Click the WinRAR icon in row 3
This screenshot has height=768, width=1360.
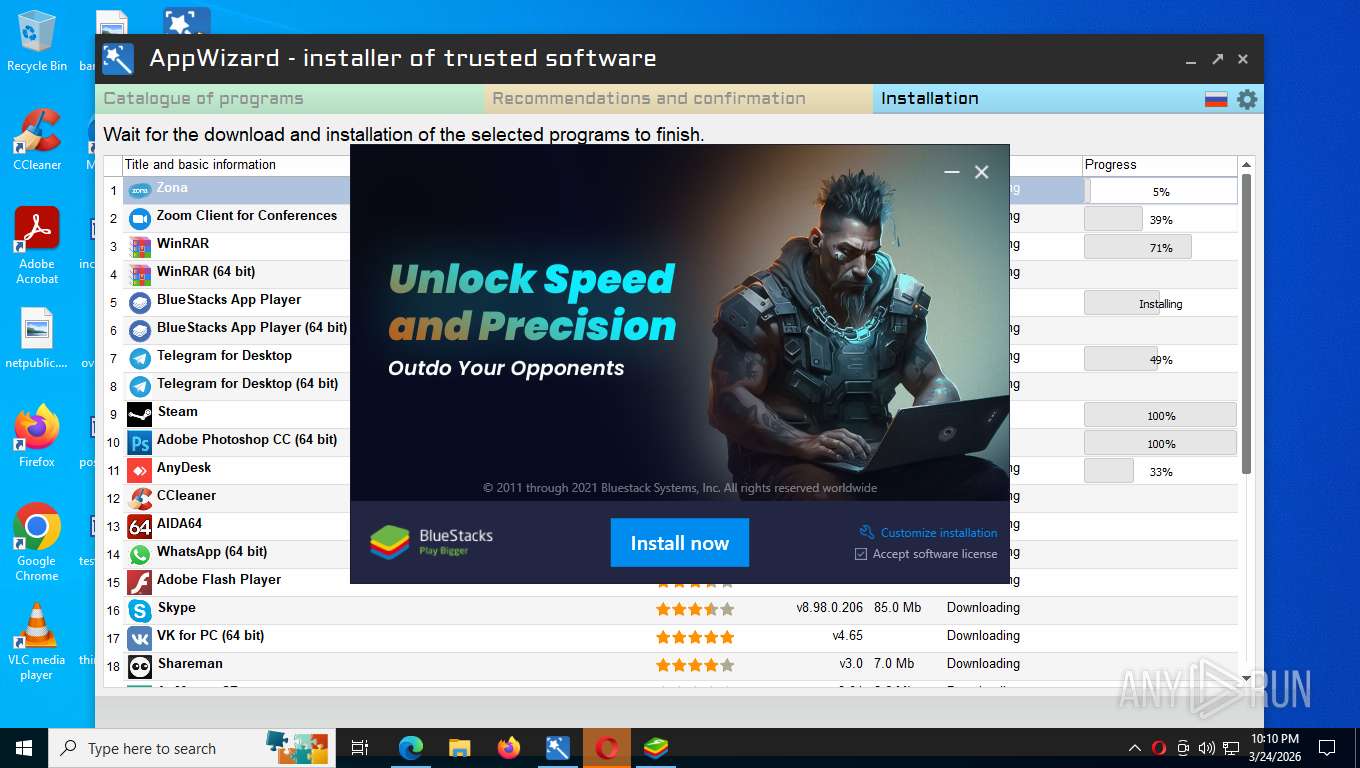coord(139,246)
